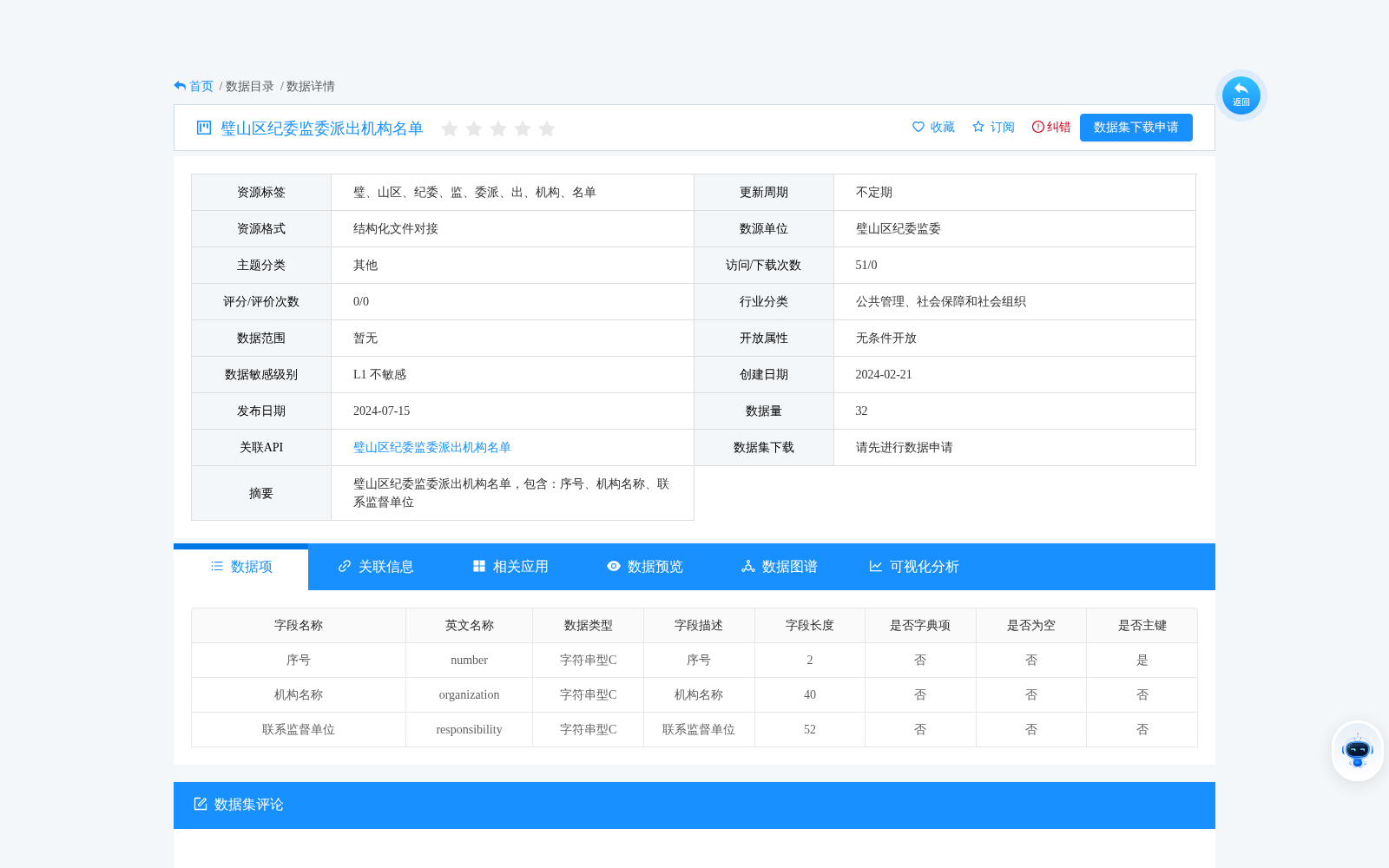Image resolution: width=1389 pixels, height=868 pixels.
Task: Switch to the 数据预览 tab
Action: point(645,567)
